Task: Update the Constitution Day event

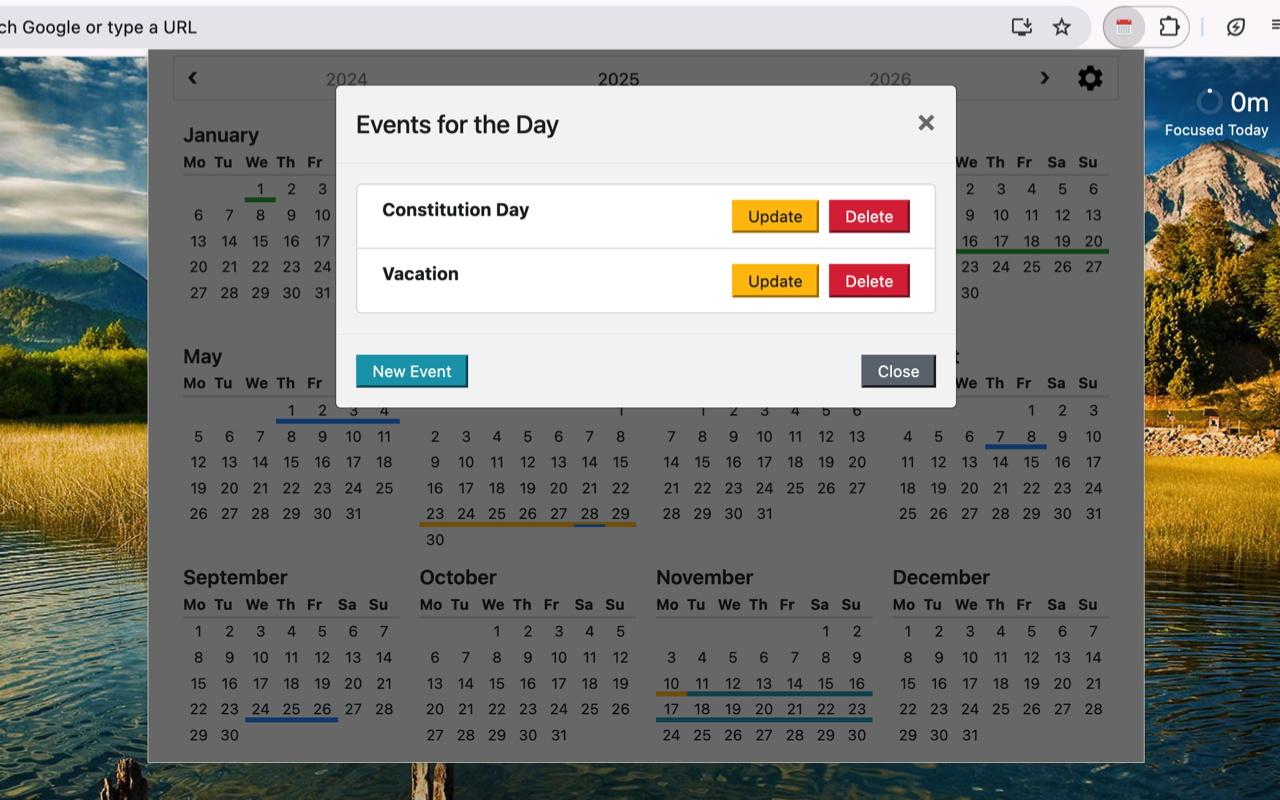Action: (x=775, y=216)
